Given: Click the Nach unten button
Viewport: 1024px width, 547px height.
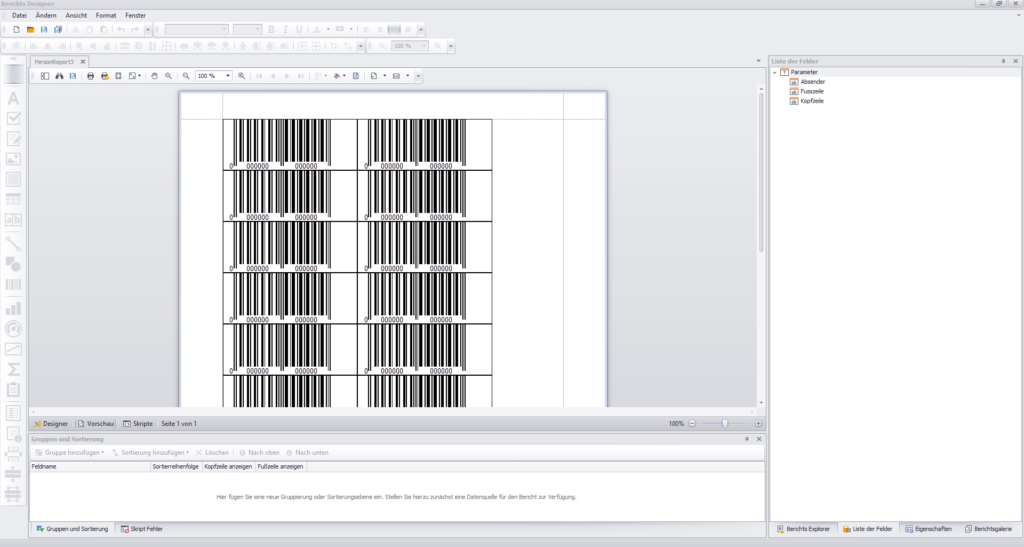Looking at the screenshot, I should point(307,452).
